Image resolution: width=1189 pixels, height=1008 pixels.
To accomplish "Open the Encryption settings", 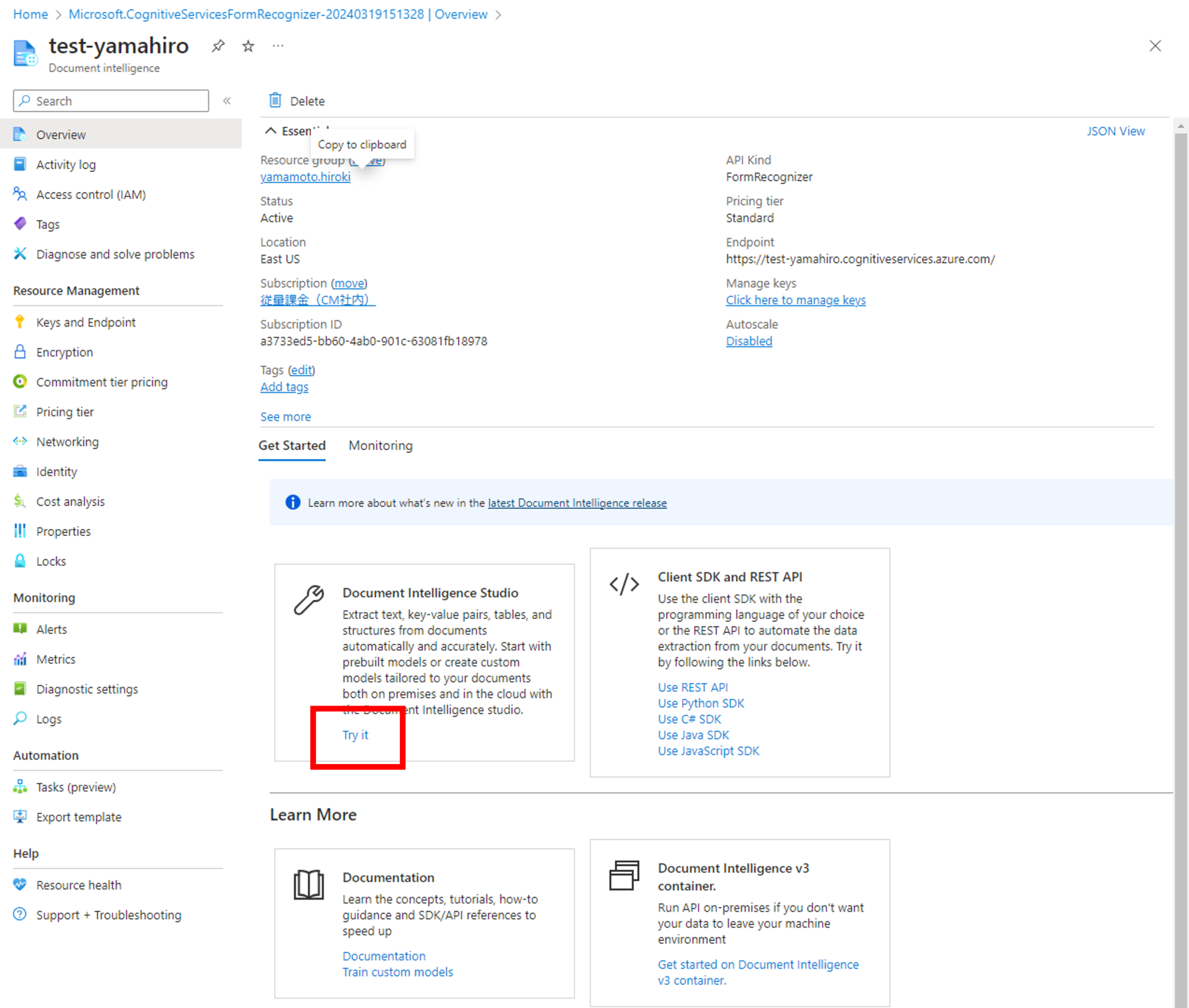I will [x=64, y=352].
